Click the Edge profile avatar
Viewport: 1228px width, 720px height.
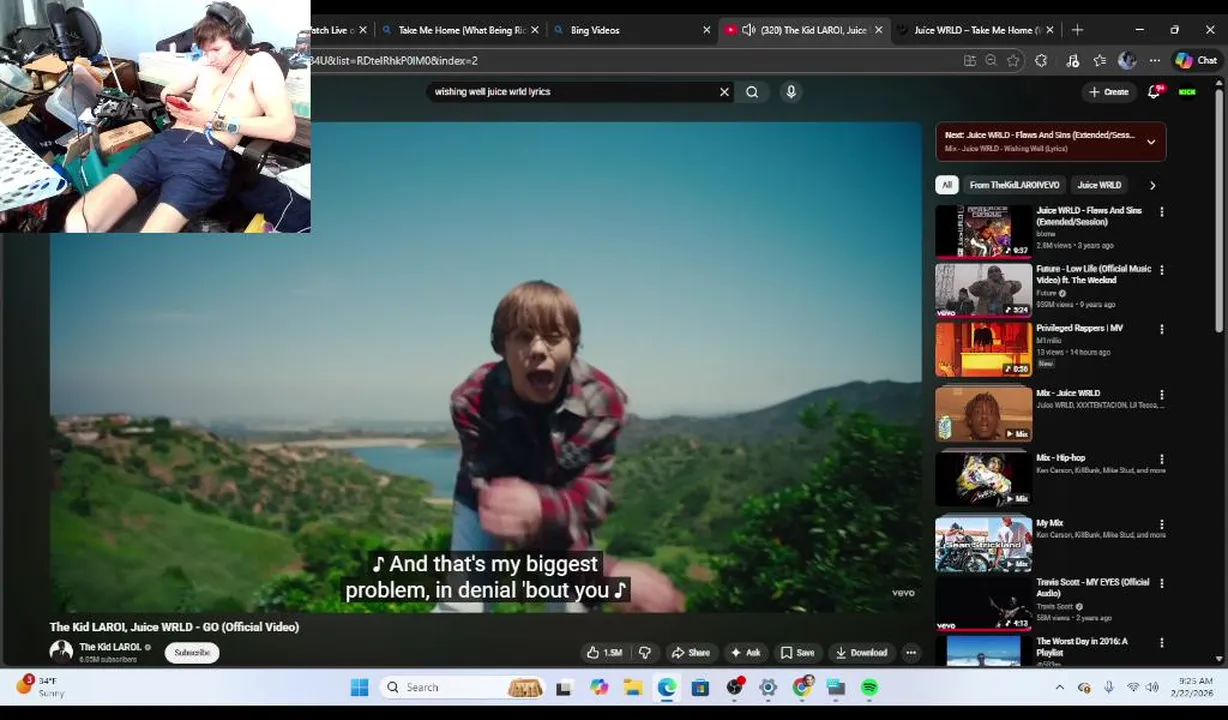click(x=1127, y=60)
